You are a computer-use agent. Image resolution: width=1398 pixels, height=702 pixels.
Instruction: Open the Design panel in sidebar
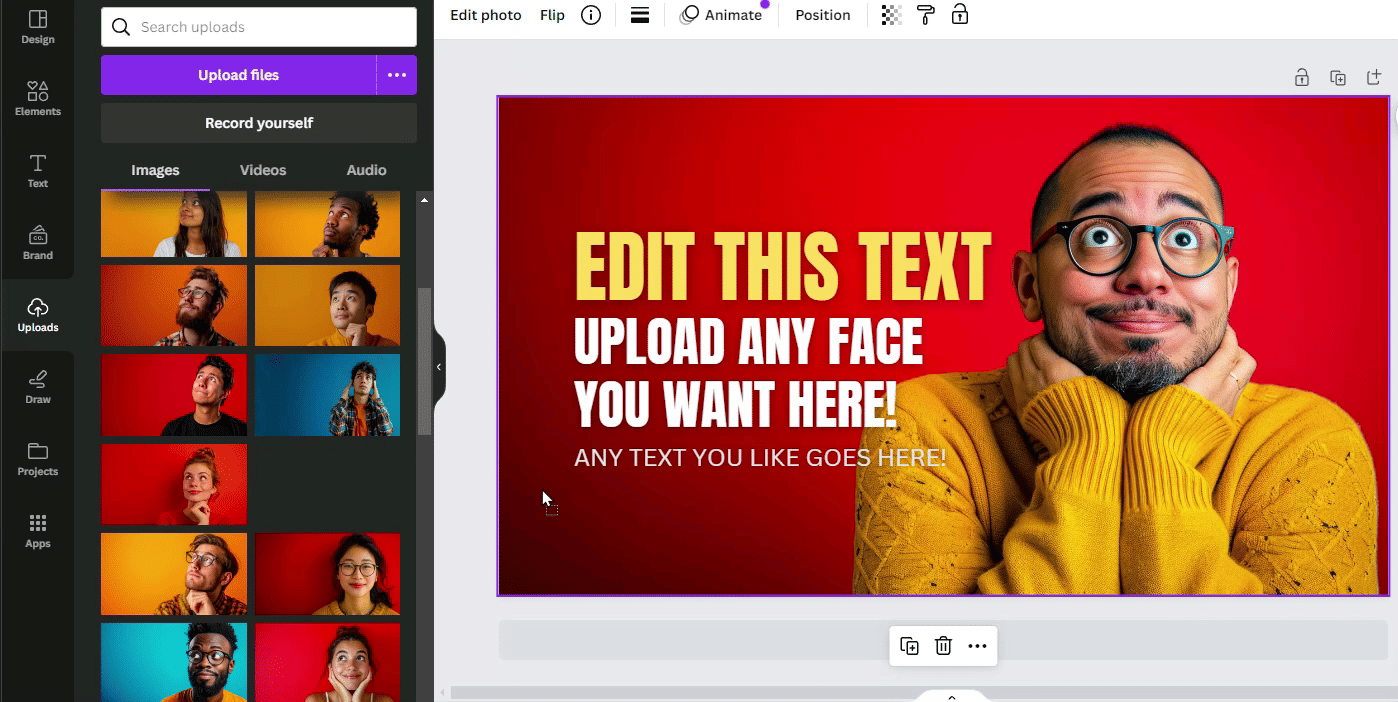[x=37, y=27]
